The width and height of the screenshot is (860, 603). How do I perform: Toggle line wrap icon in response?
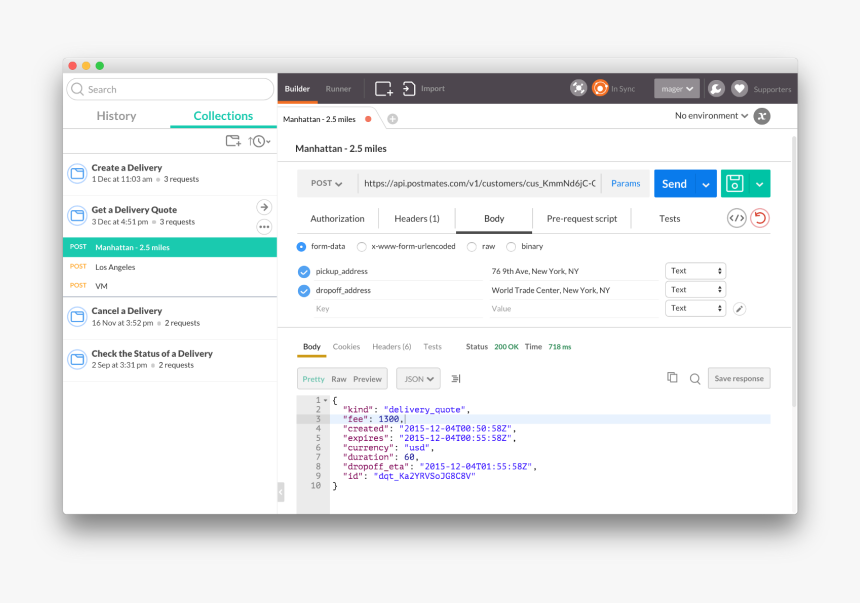click(x=456, y=379)
